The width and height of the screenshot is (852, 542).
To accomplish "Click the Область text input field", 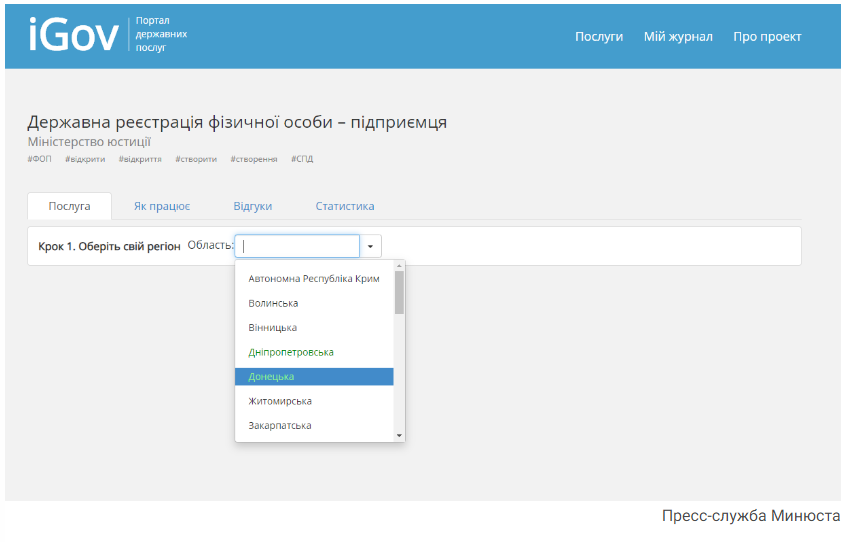I will 297,246.
